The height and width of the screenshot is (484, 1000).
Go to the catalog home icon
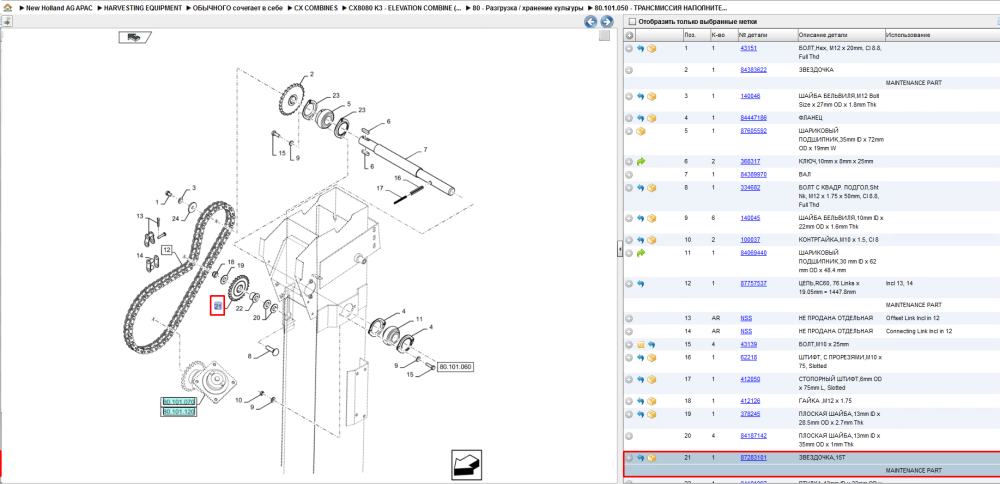(7, 8)
